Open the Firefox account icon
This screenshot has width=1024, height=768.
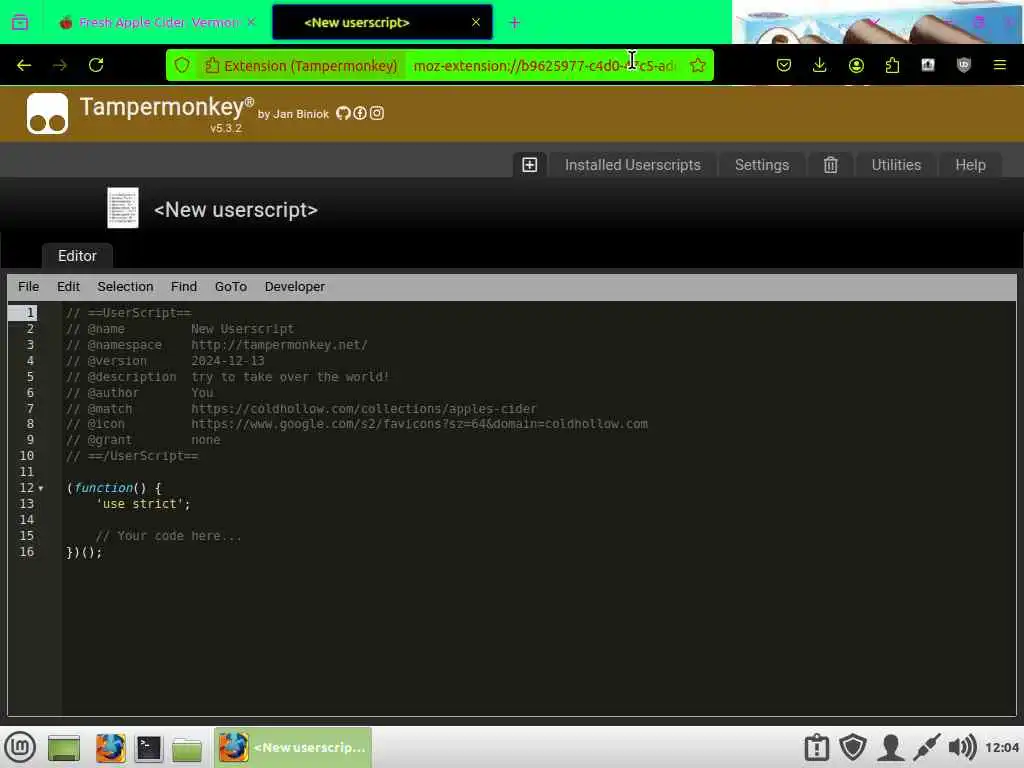point(856,65)
